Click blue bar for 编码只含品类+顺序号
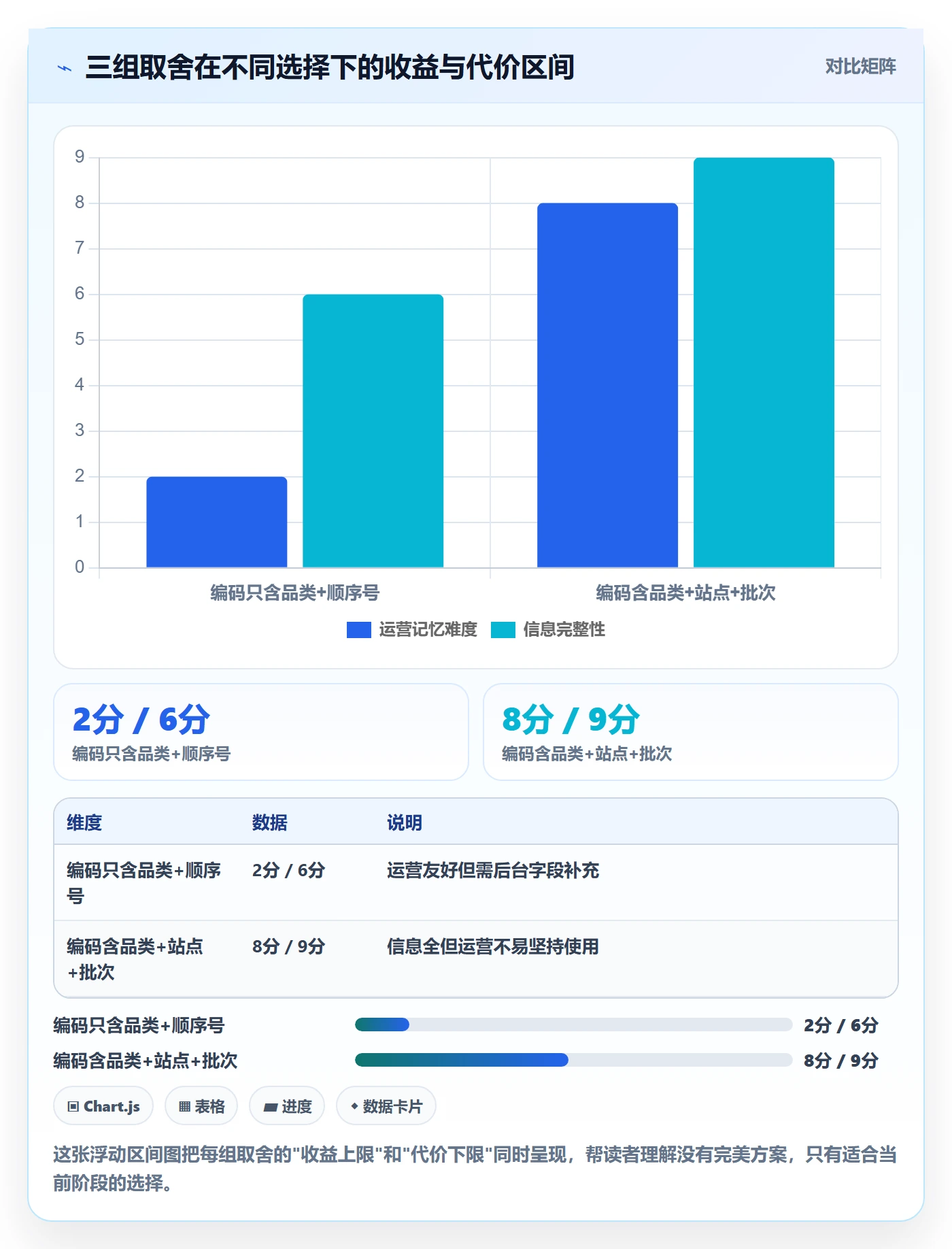The width and height of the screenshot is (952, 1249). click(x=217, y=522)
